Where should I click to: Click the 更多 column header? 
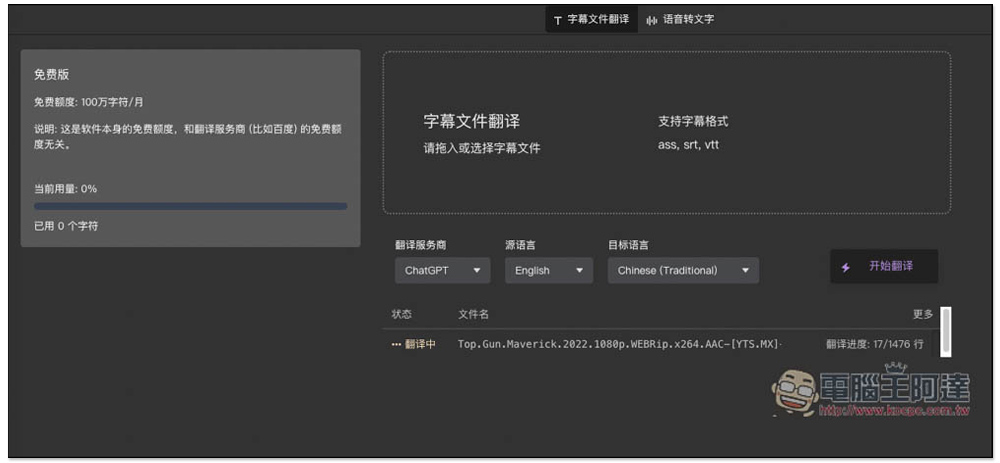[922, 314]
